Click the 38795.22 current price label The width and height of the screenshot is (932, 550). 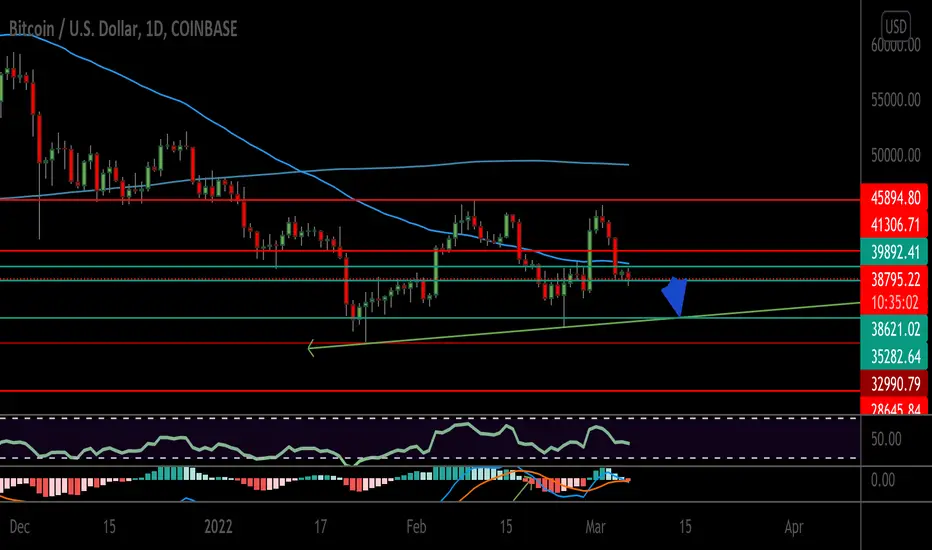[x=895, y=278]
